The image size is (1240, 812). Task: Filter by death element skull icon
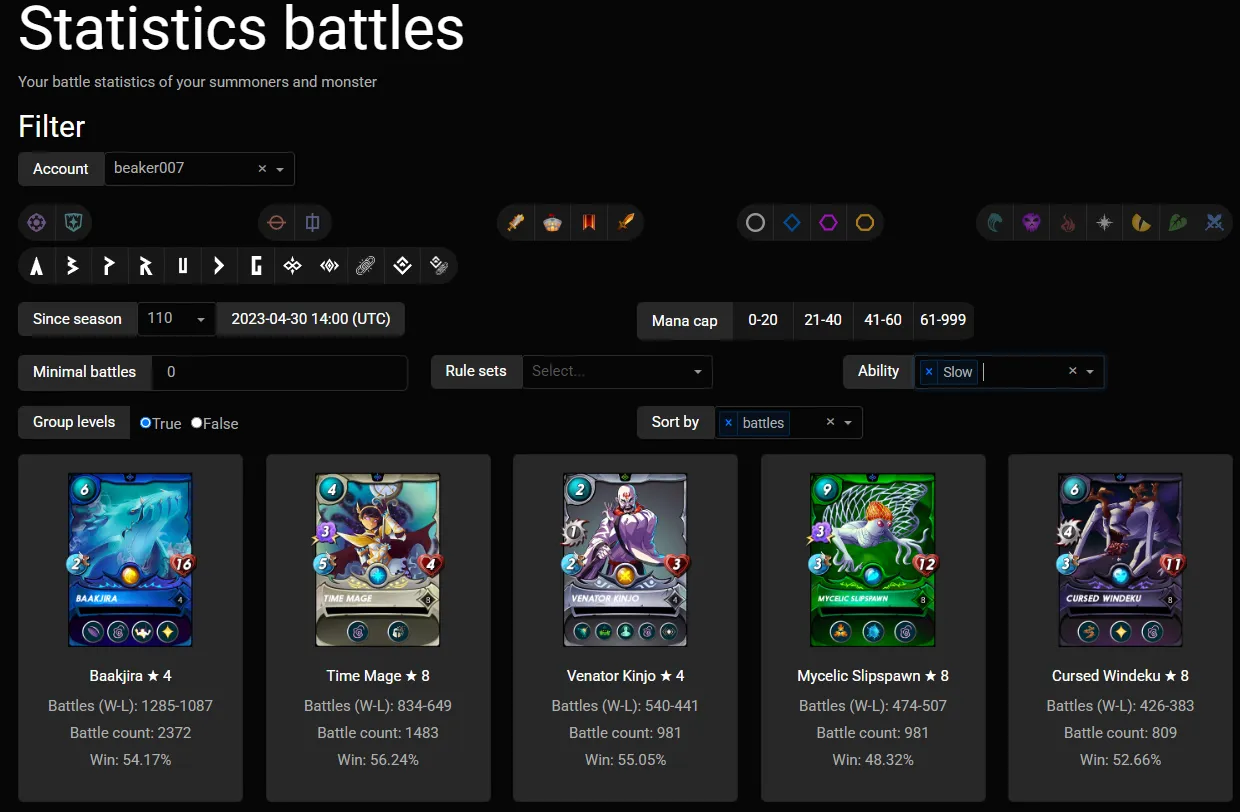(x=1032, y=223)
